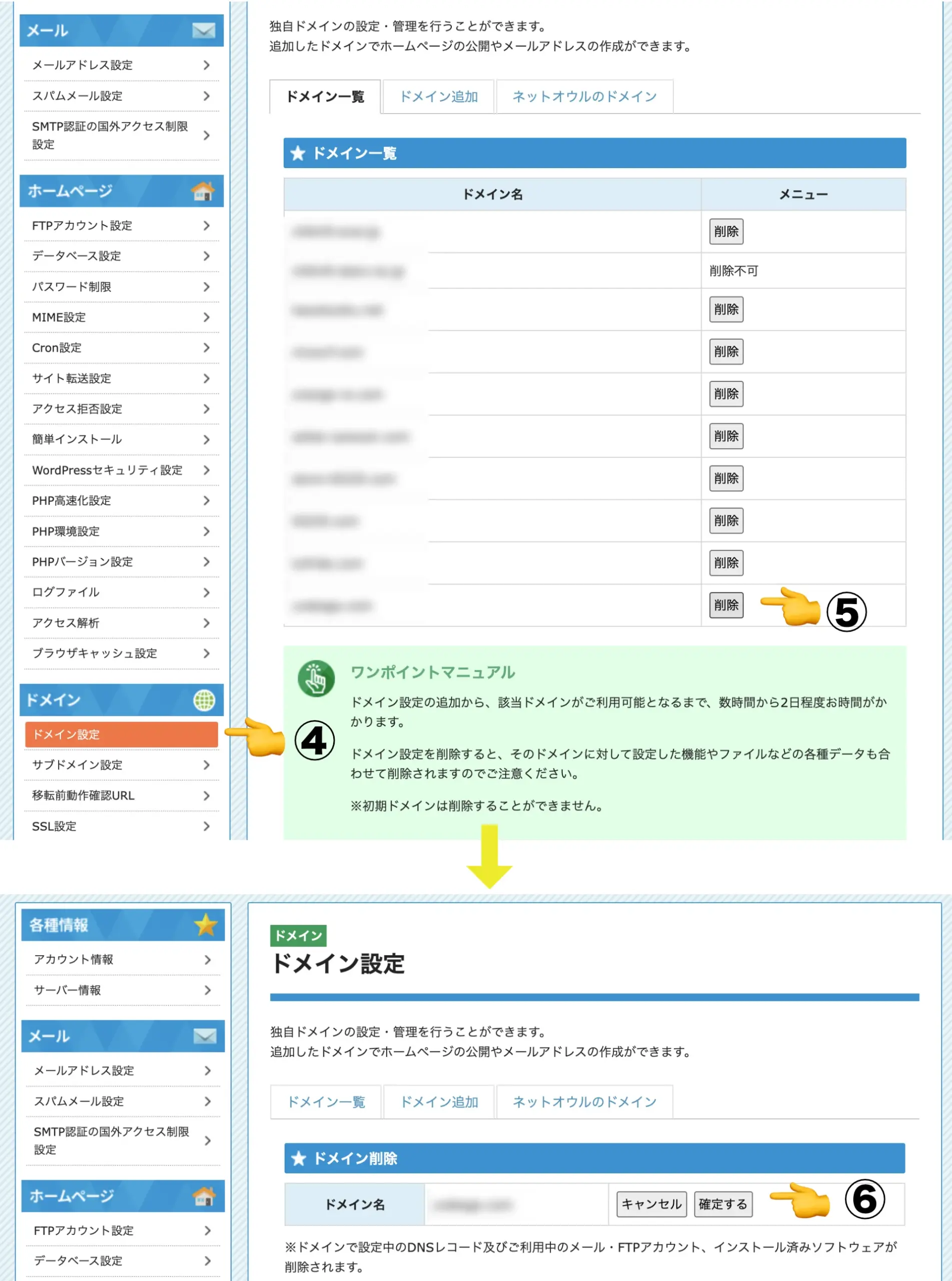Switch to the ドメイン追加 tab
Viewport: 952px width, 1281px height.
point(439,96)
